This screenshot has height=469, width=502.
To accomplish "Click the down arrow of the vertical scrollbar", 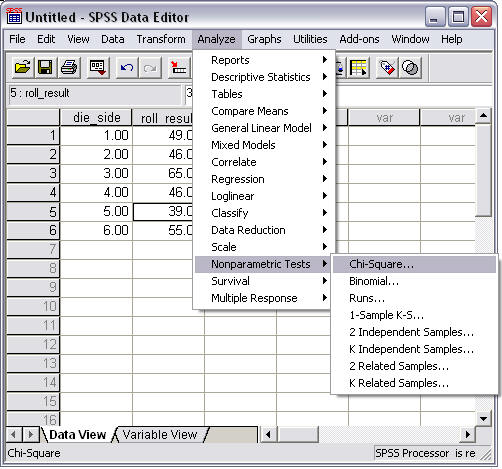I will (x=483, y=419).
